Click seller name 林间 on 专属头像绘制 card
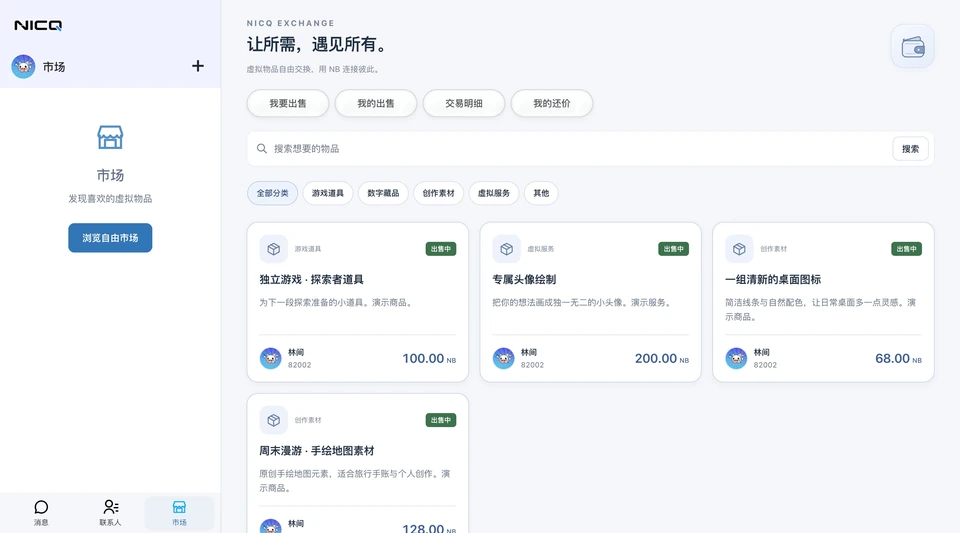960x533 pixels. (x=529, y=352)
